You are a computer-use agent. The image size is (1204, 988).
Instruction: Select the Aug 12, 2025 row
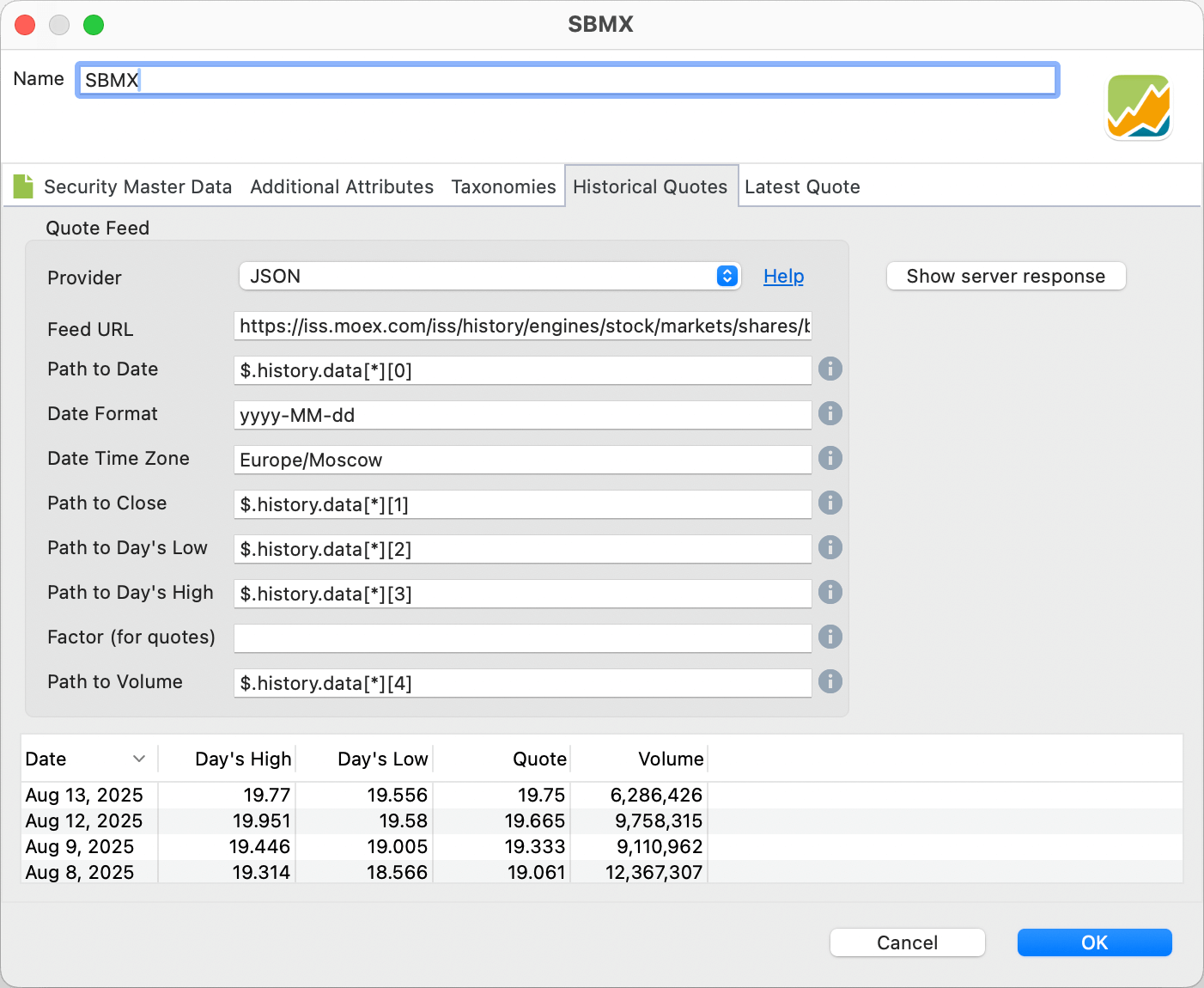pos(601,821)
